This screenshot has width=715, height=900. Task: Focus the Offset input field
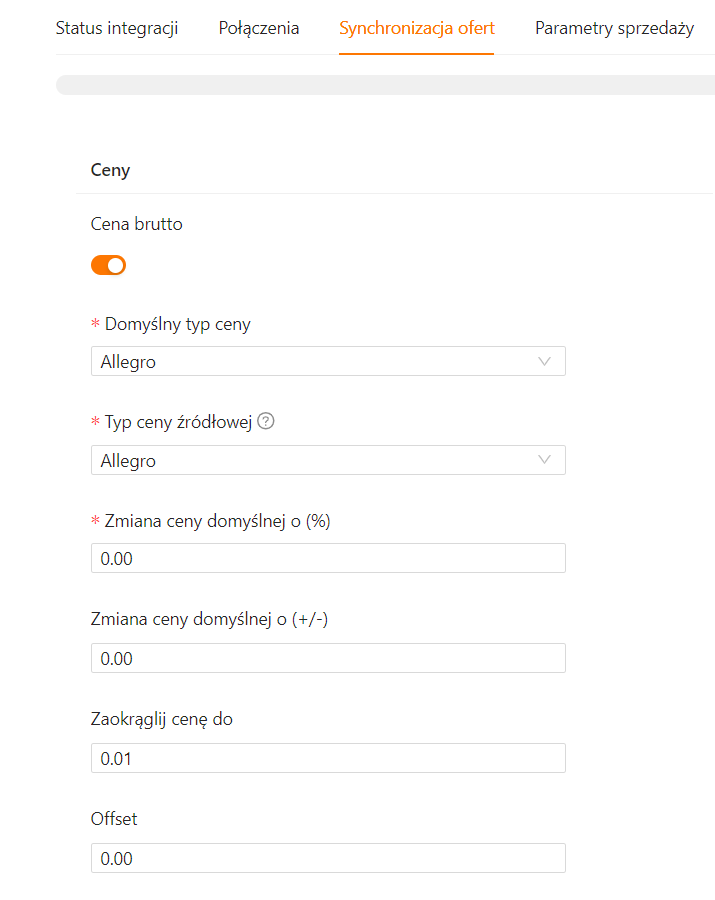[328, 858]
